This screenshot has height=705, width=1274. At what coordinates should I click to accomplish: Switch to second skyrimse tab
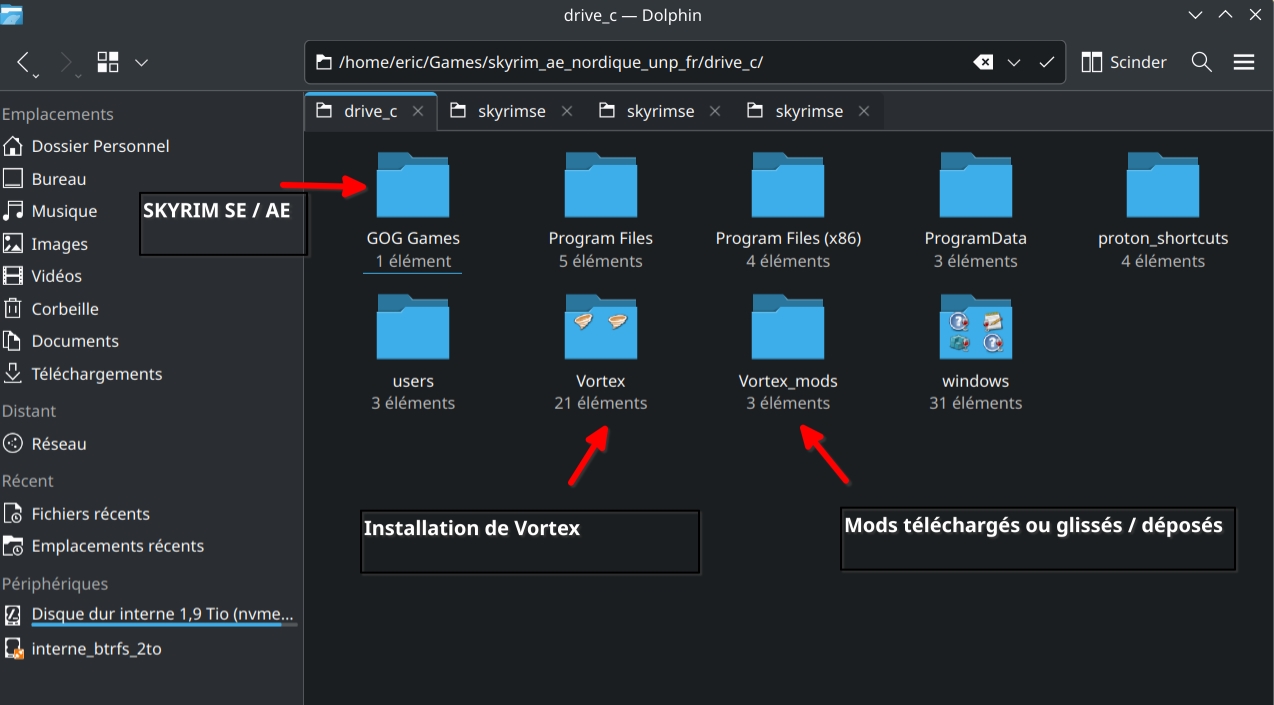pos(660,111)
